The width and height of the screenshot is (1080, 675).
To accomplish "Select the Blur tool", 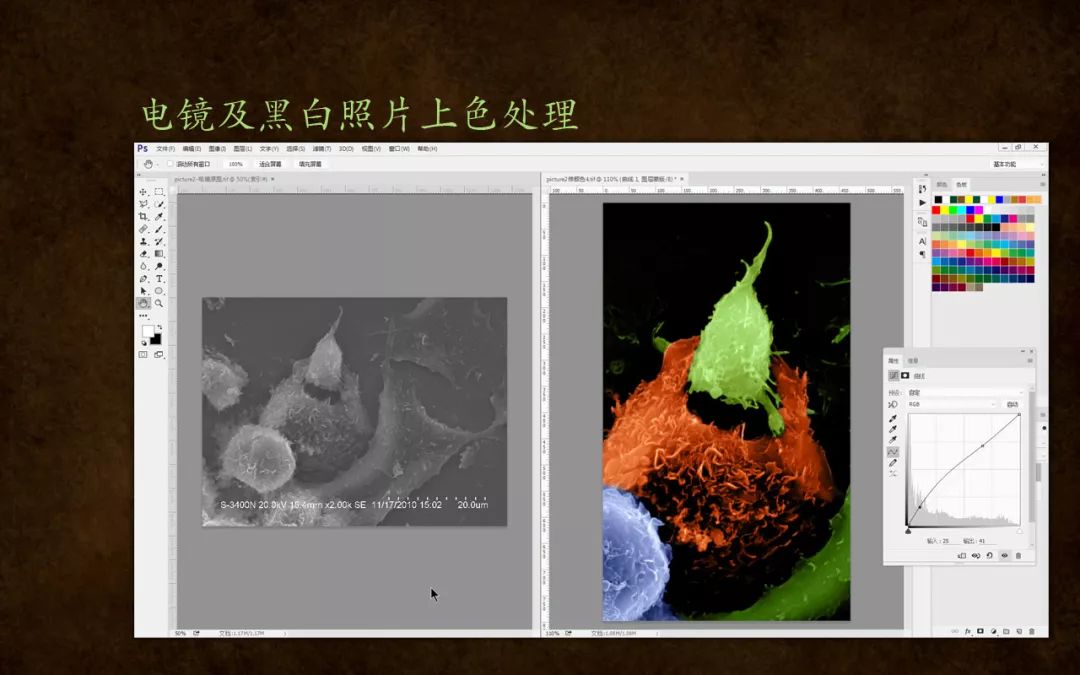I will tap(143, 266).
